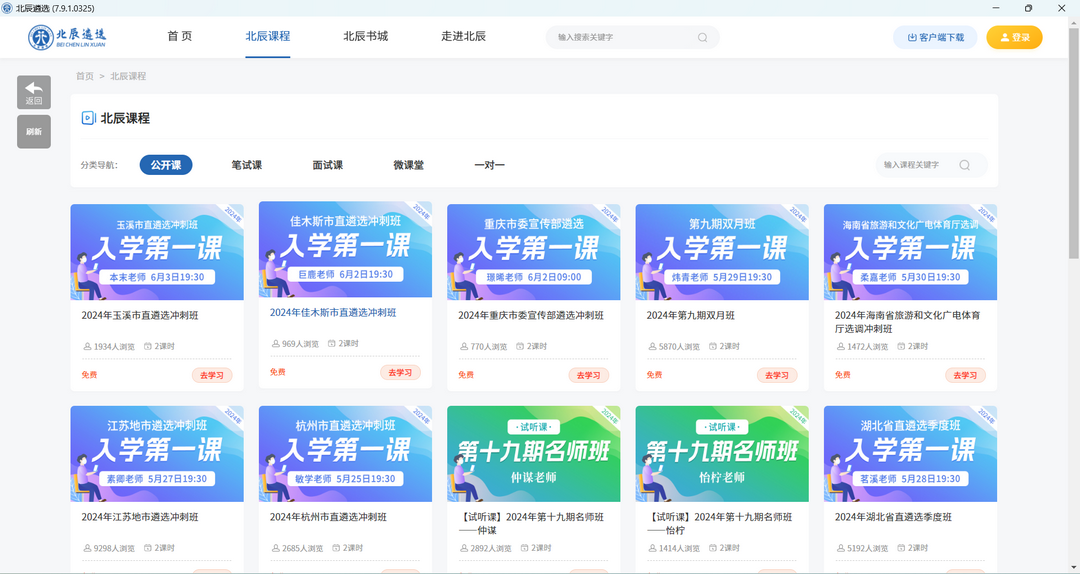This screenshot has width=1080, height=574.
Task: Click the class hours icon on 佳木斯市直遴选冲刺班 card
Action: point(331,343)
